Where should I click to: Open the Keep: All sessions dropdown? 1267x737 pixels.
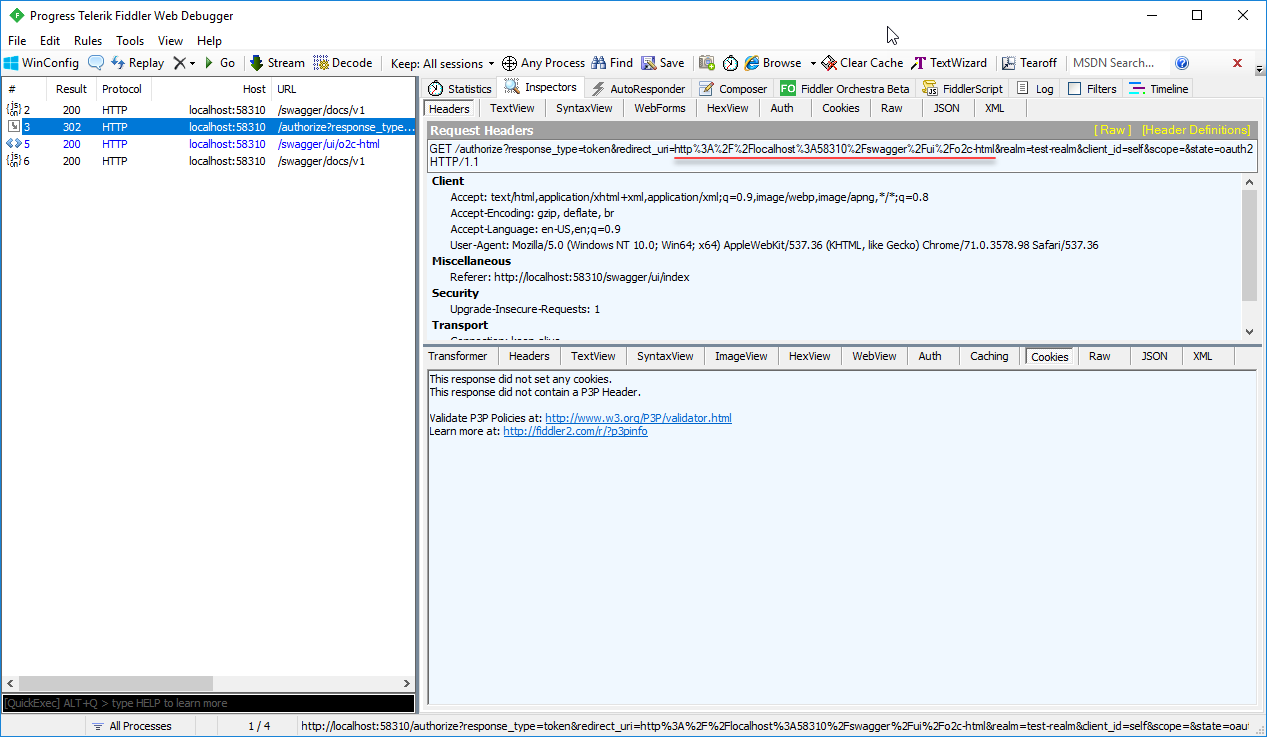pyautogui.click(x=442, y=63)
